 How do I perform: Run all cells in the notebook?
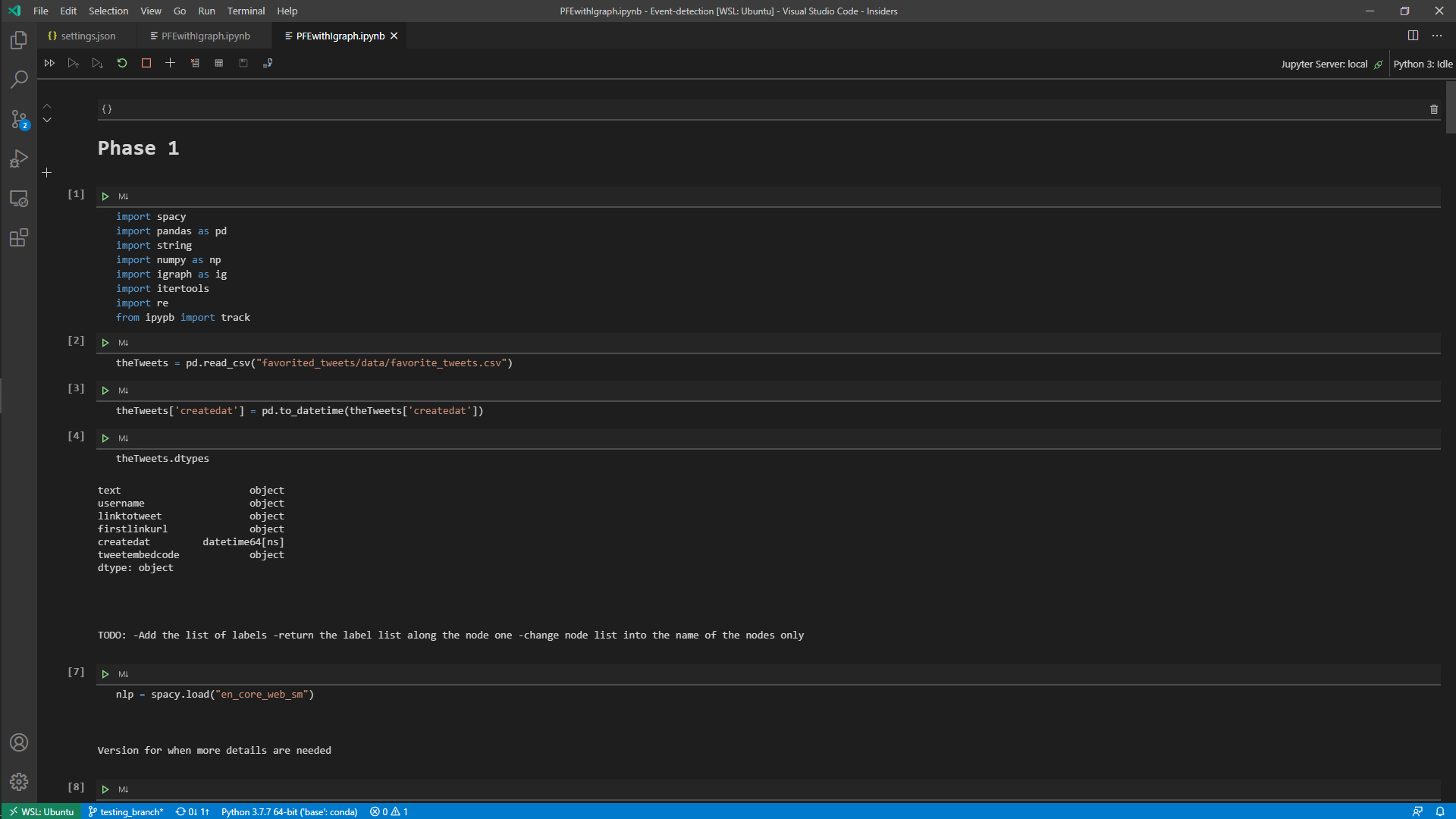pos(49,63)
